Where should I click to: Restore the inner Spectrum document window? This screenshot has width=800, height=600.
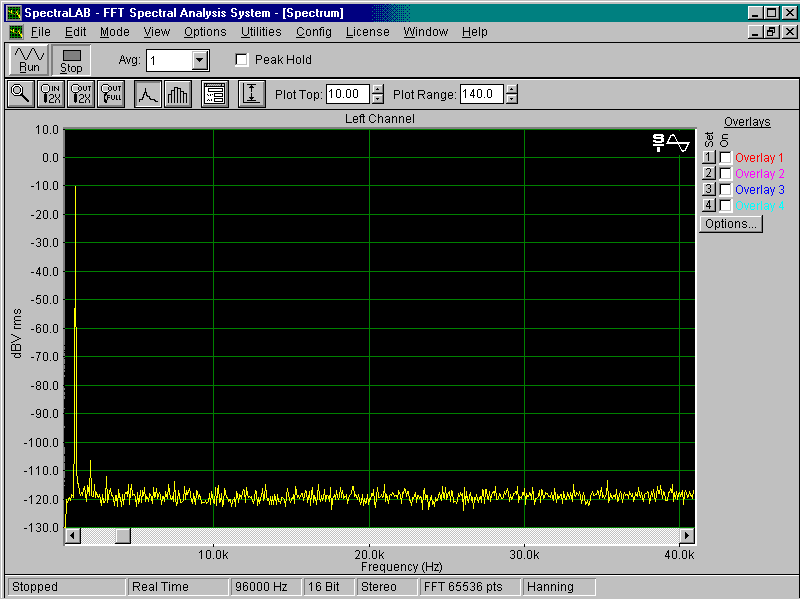click(772, 32)
